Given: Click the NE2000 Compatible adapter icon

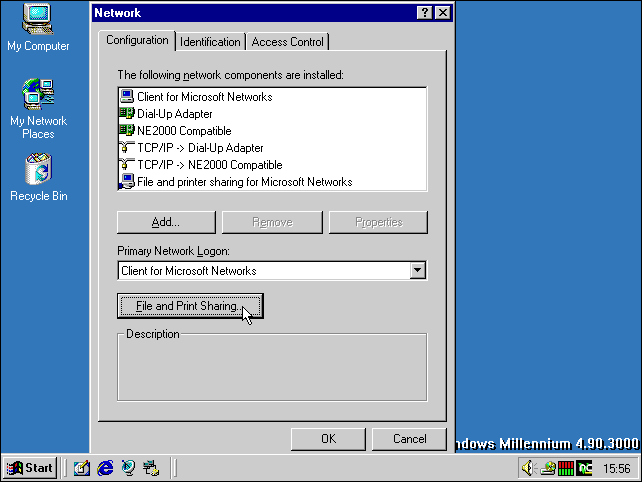Looking at the screenshot, I should tap(127, 131).
